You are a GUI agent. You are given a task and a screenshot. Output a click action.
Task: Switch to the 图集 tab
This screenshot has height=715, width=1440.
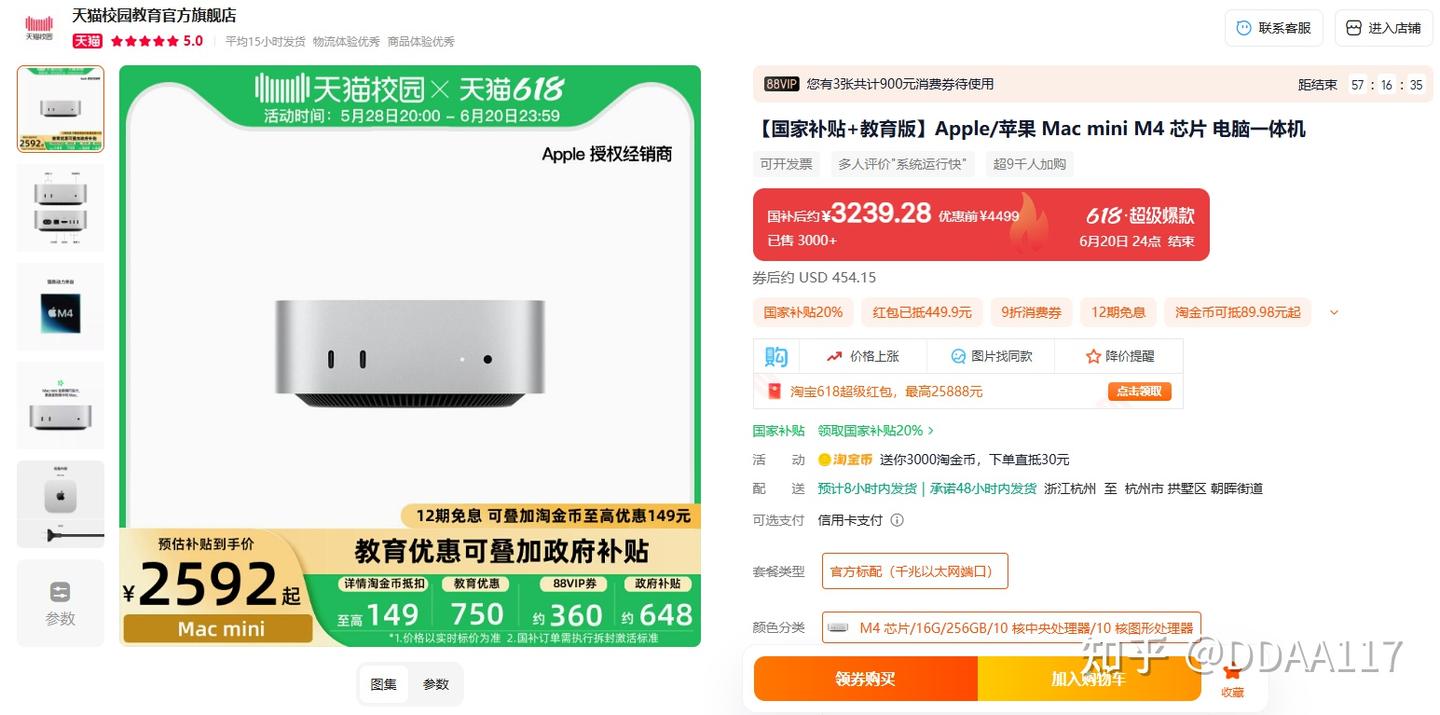(384, 684)
